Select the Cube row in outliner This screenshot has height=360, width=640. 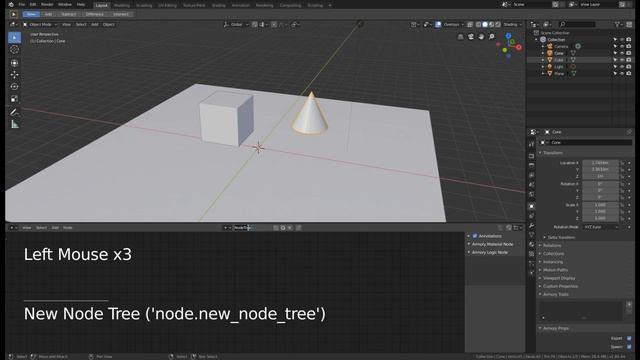[580, 60]
